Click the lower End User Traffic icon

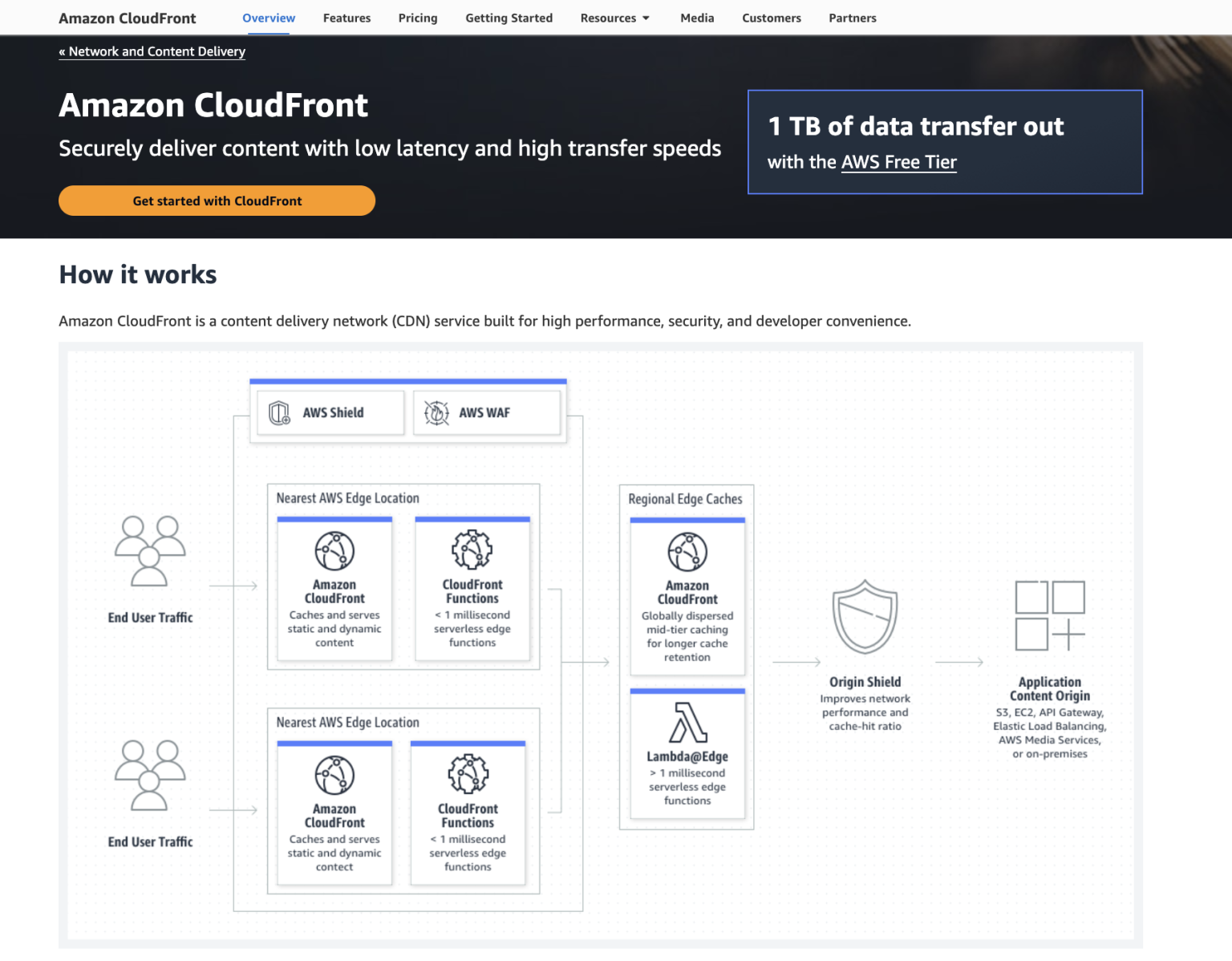pos(149,774)
